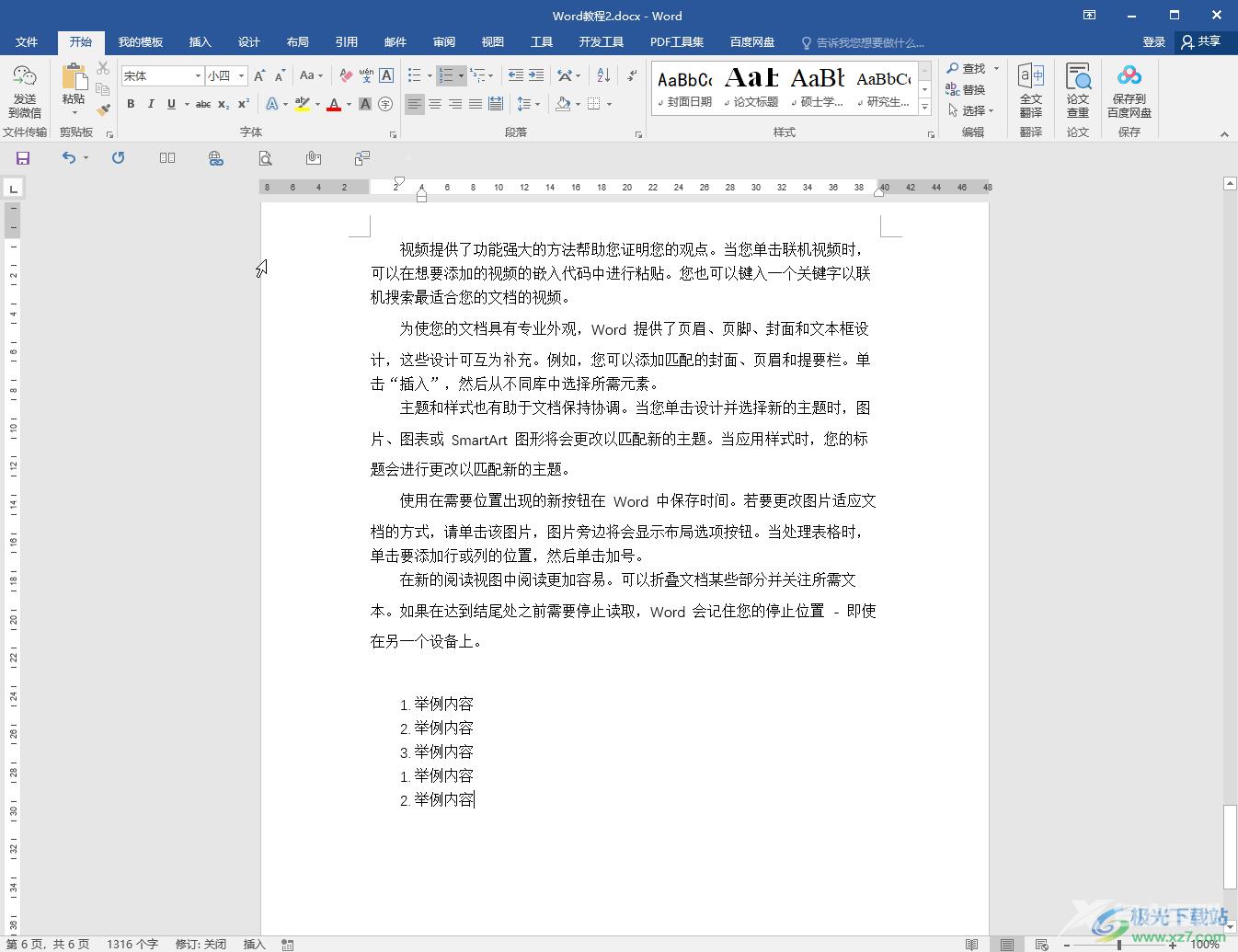1238x952 pixels.
Task: Apply strikethrough formatting
Action: click(203, 104)
